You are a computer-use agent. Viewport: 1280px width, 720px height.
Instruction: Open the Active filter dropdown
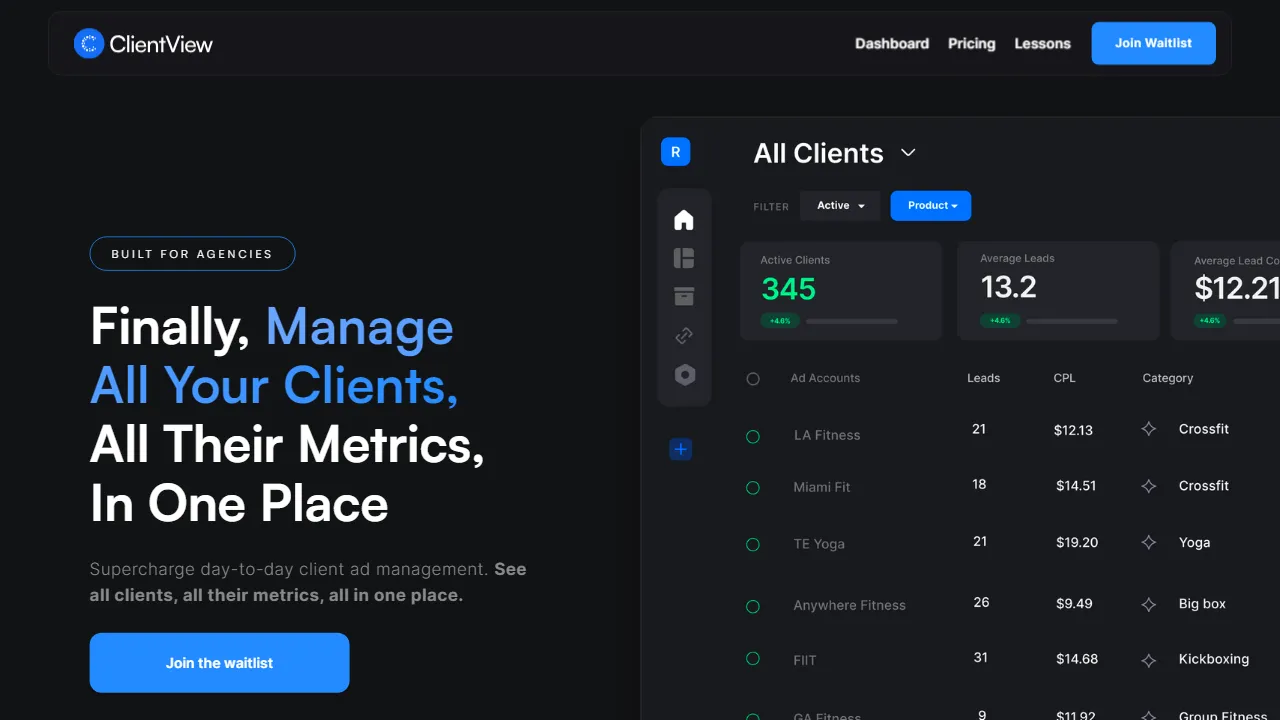pyautogui.click(x=840, y=206)
